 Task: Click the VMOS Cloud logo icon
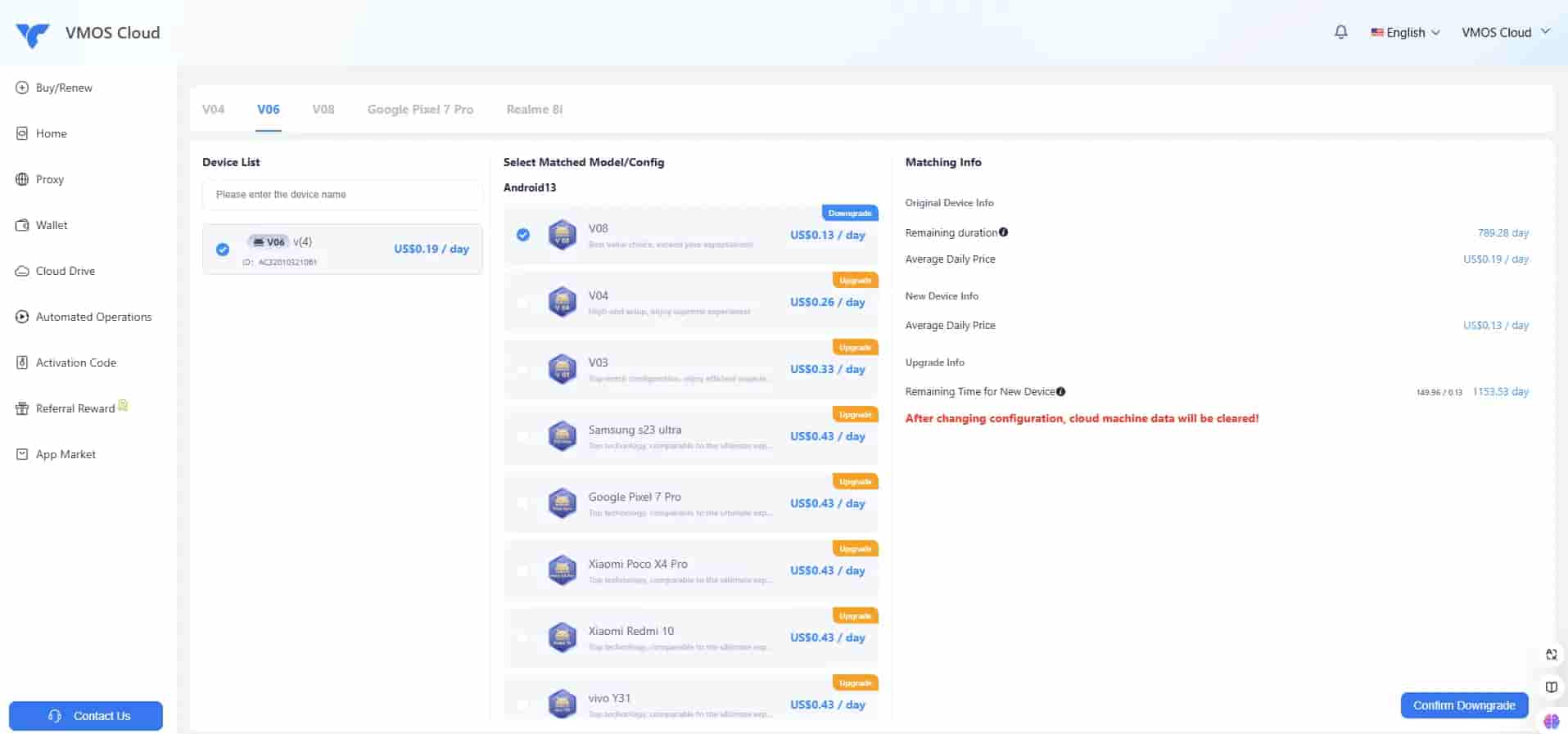[33, 34]
